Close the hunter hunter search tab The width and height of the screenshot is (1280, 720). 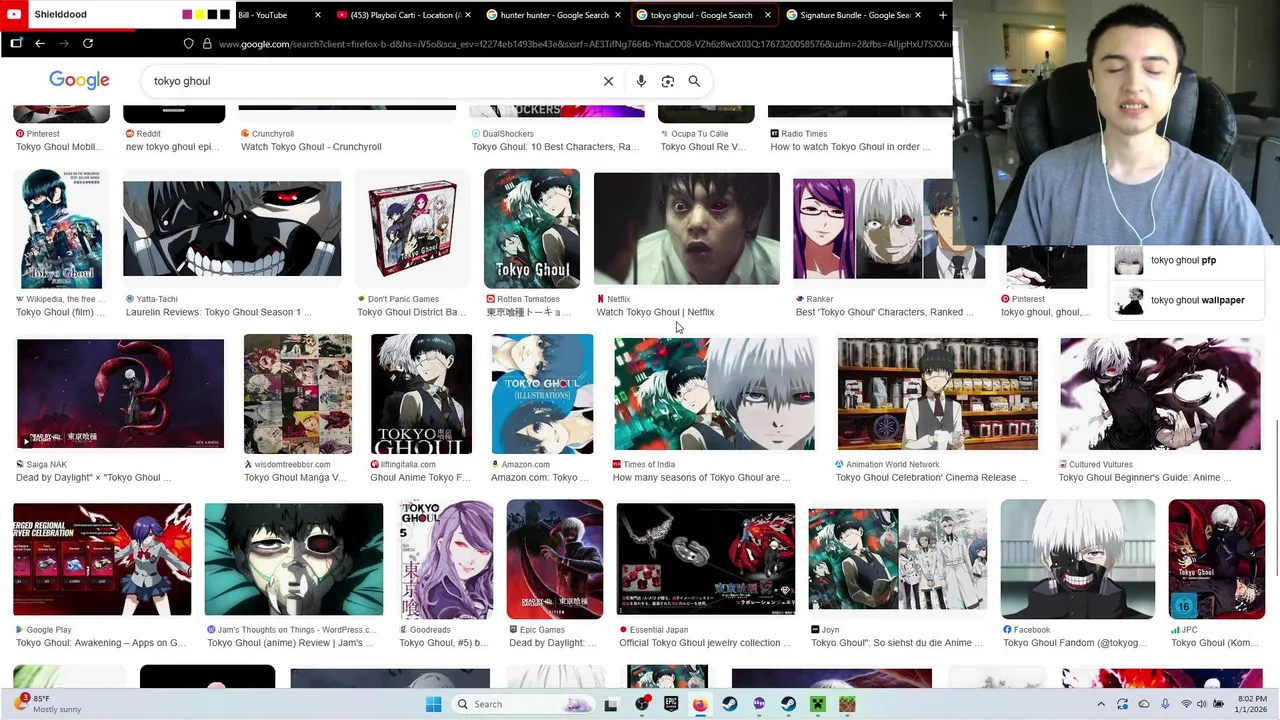(618, 15)
